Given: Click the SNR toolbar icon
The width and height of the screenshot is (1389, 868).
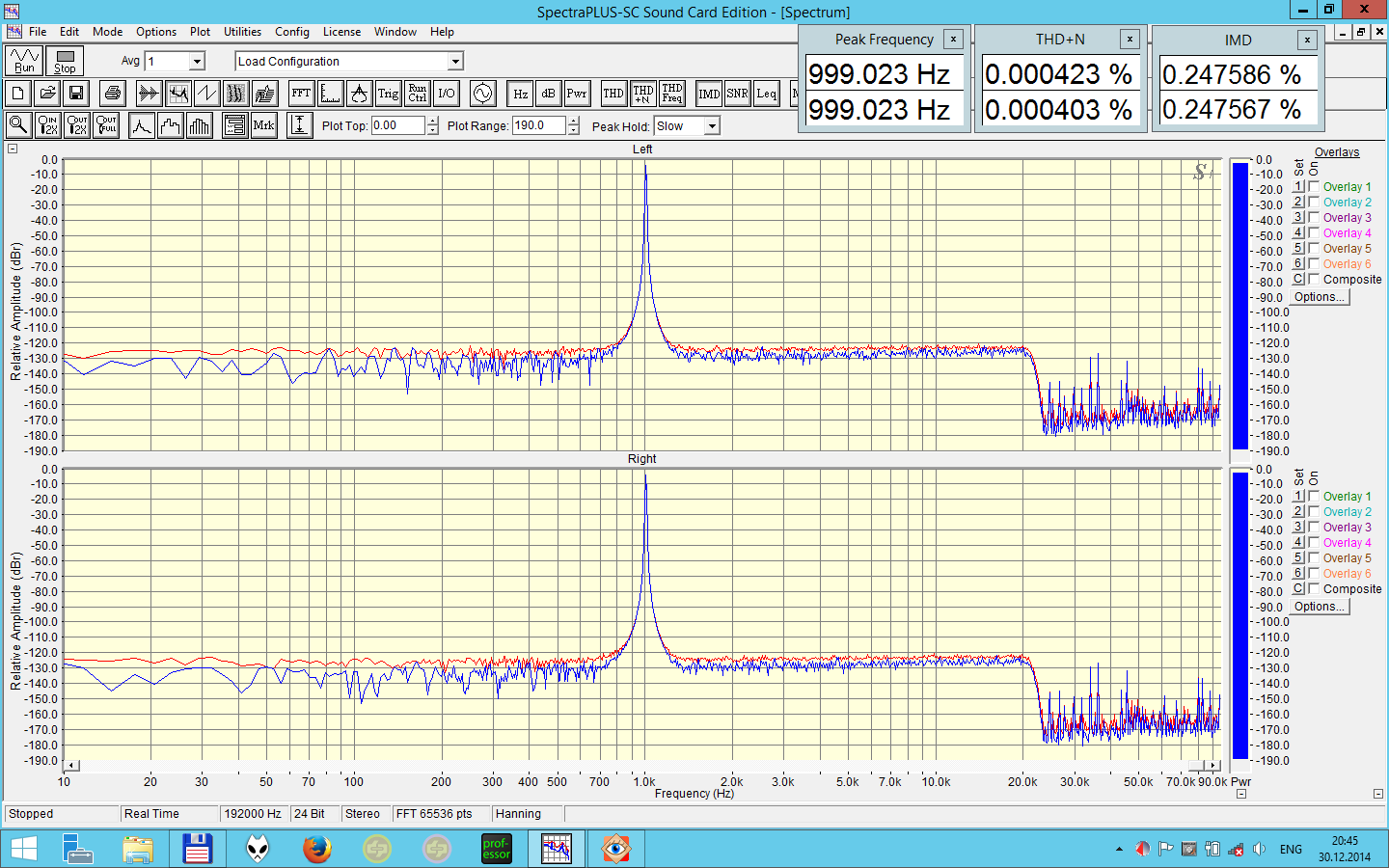Looking at the screenshot, I should tap(737, 94).
